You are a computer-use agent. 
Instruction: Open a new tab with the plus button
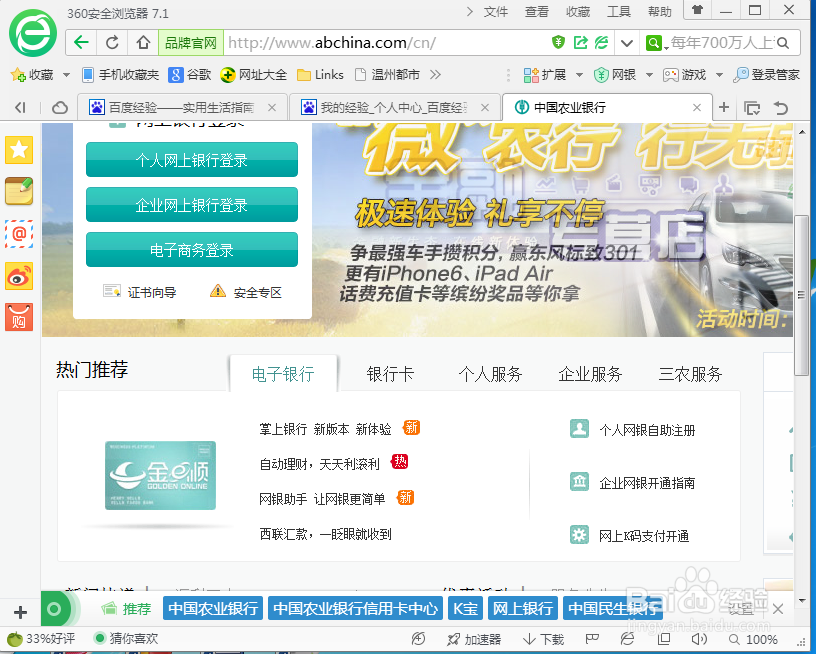coord(724,108)
